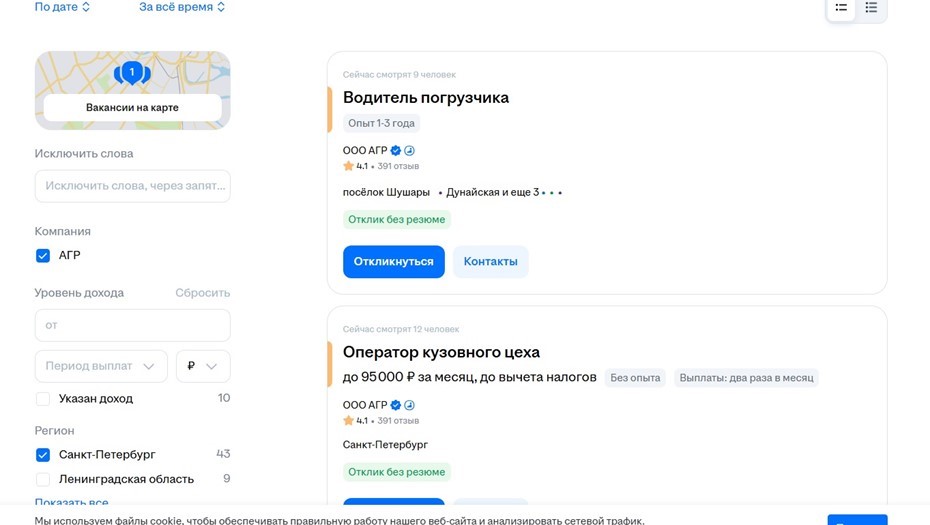
Task: Enable the Указан доход checkbox
Action: point(43,399)
